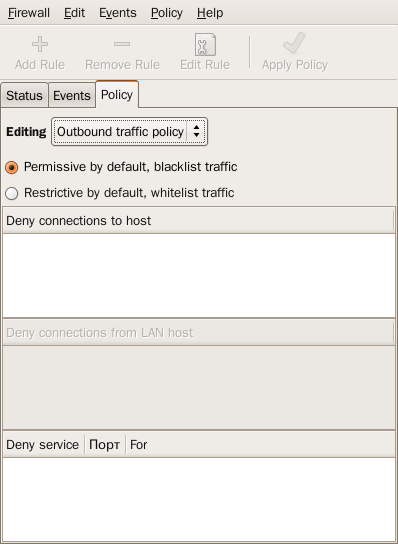The image size is (398, 544).
Task: Open the Events menu in menu bar
Action: [x=118, y=13]
